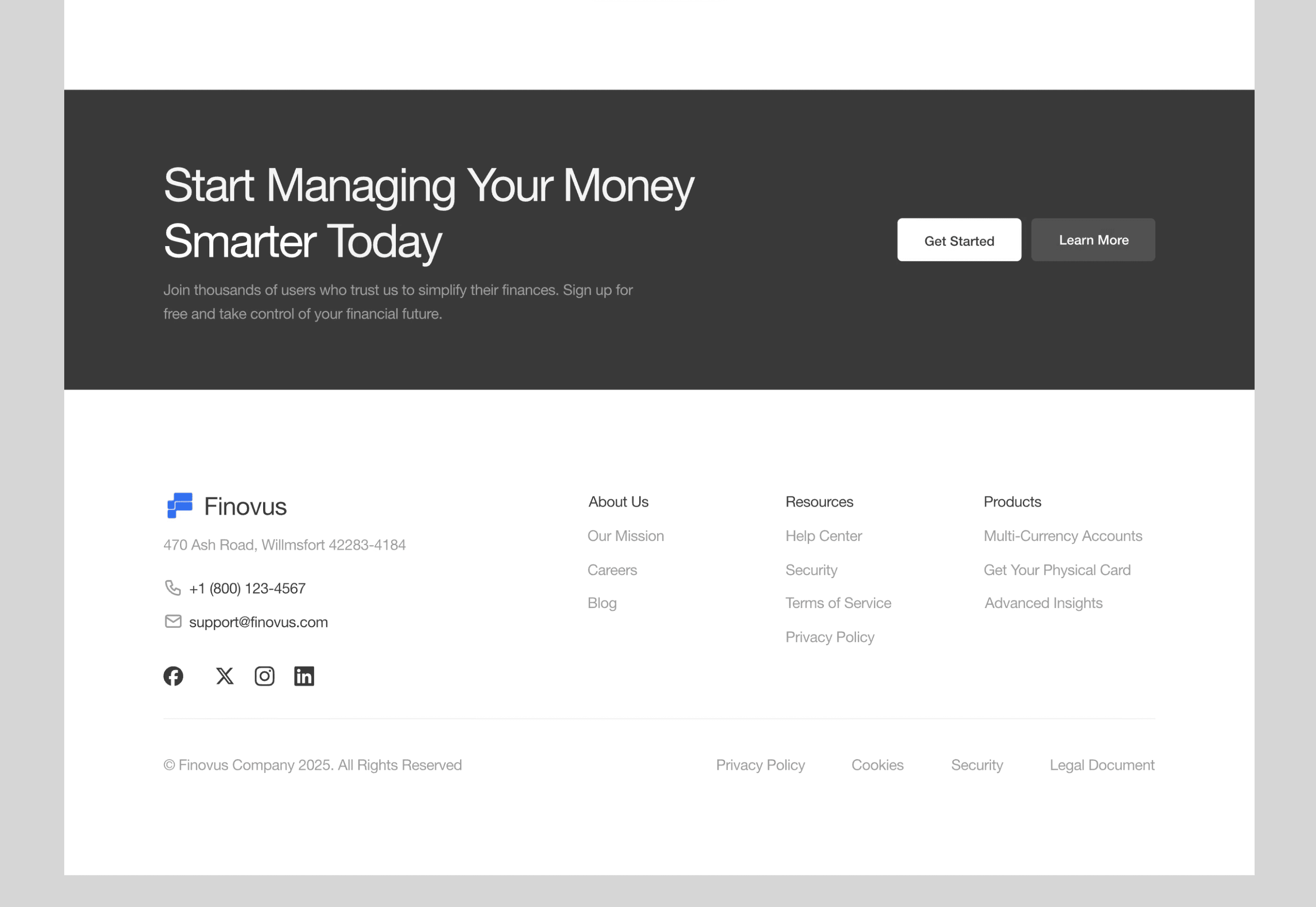
Task: Open the Instagram social icon
Action: tap(264, 676)
